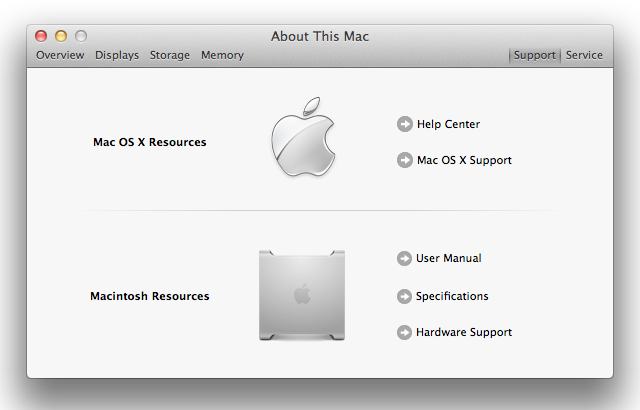Click the arrow icon beside Hardware Support

[x=404, y=332]
